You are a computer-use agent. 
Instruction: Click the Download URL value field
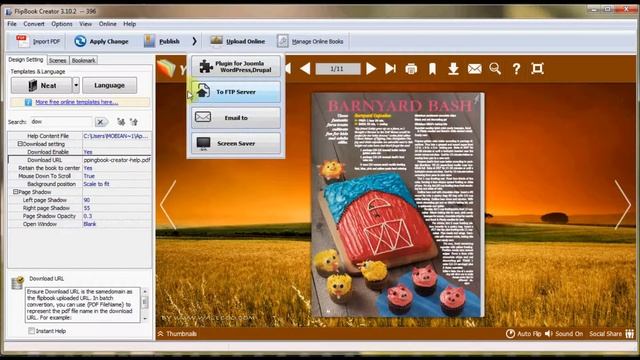coord(117,160)
